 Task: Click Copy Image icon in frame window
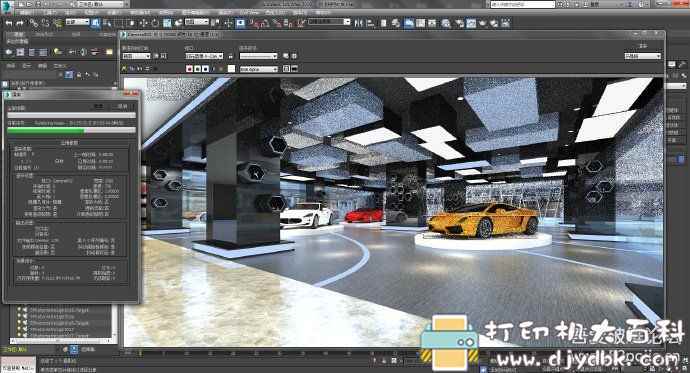[132, 69]
